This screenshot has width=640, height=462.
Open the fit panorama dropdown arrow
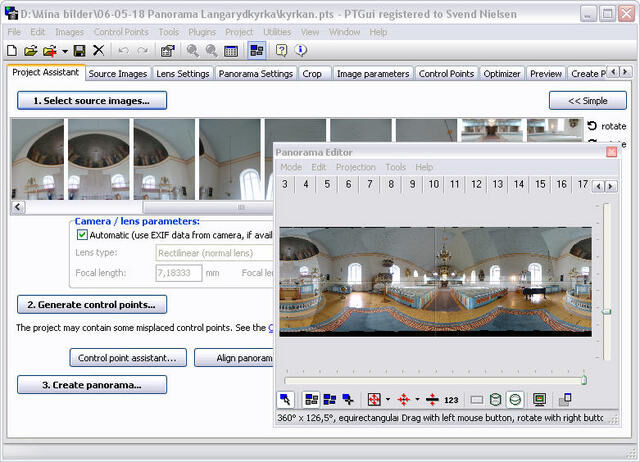(388, 399)
